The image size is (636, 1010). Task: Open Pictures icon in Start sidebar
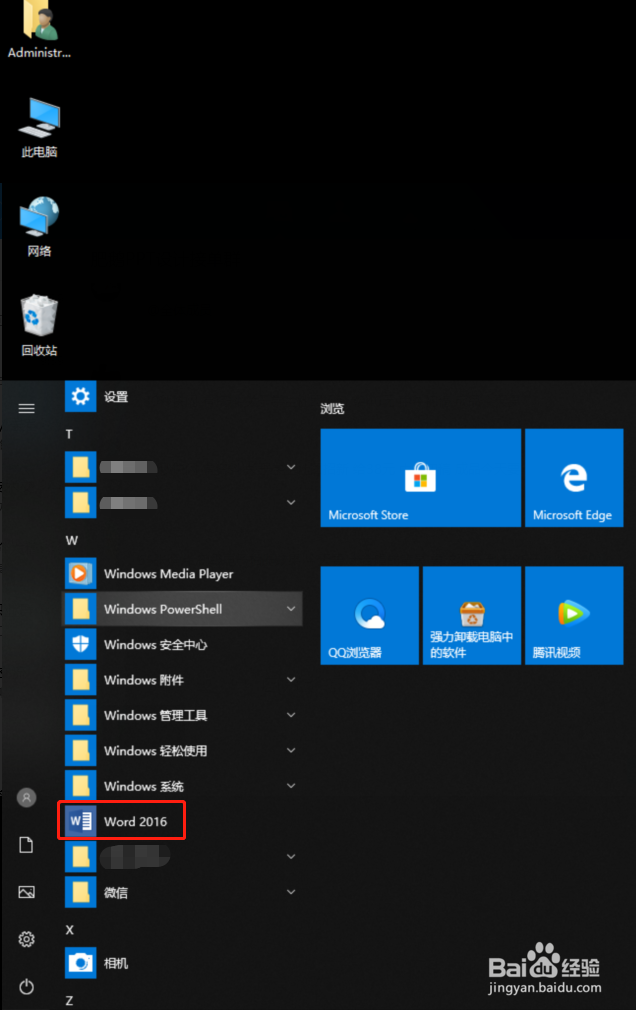tap(26, 892)
